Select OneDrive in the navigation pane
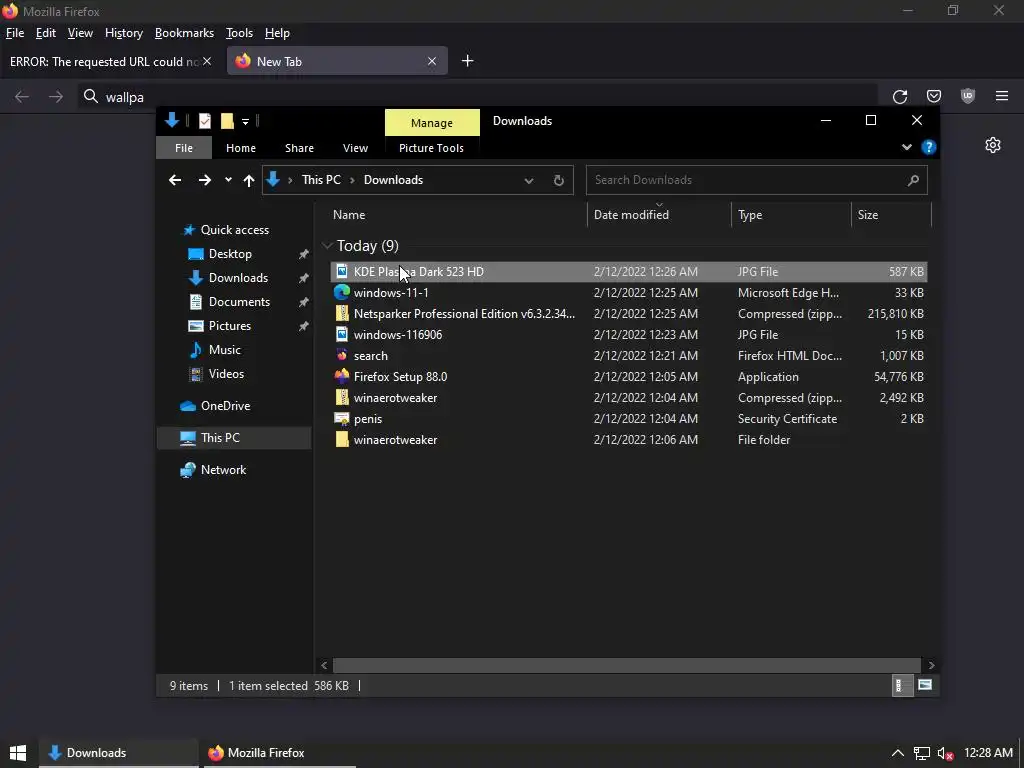The width and height of the screenshot is (1024, 768). 215,406
